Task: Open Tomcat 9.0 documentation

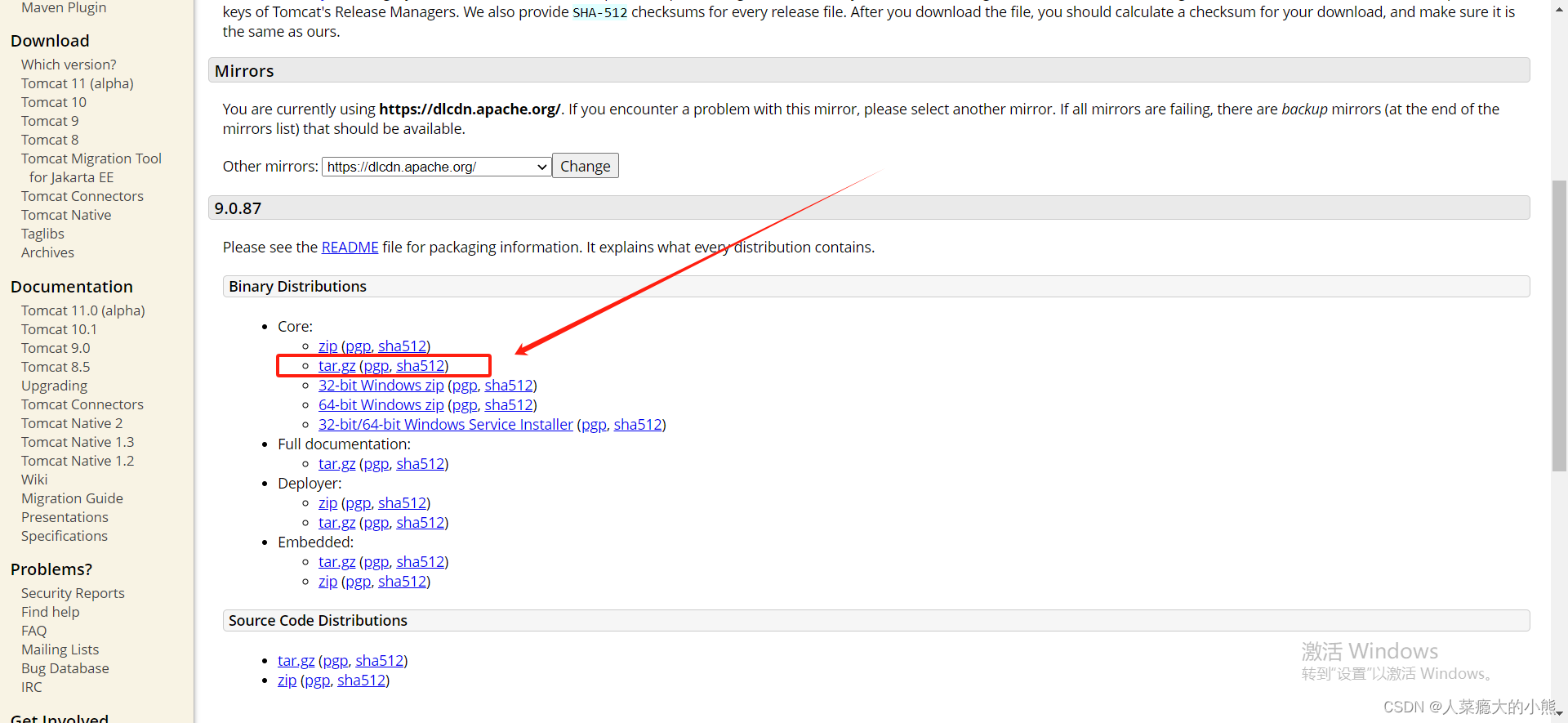Action: [56, 348]
